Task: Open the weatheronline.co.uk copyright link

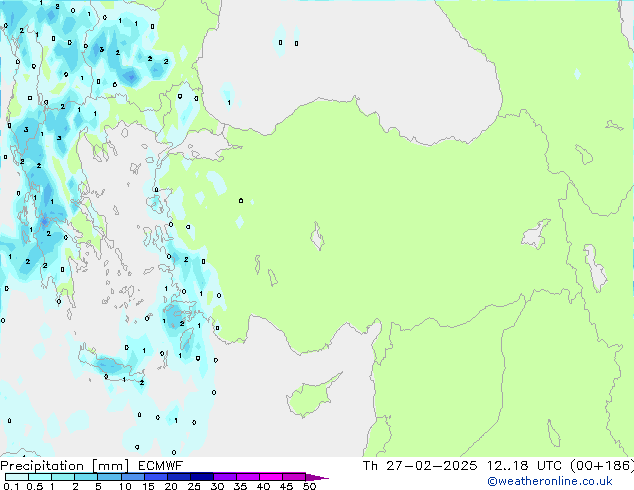Action: tap(549, 481)
